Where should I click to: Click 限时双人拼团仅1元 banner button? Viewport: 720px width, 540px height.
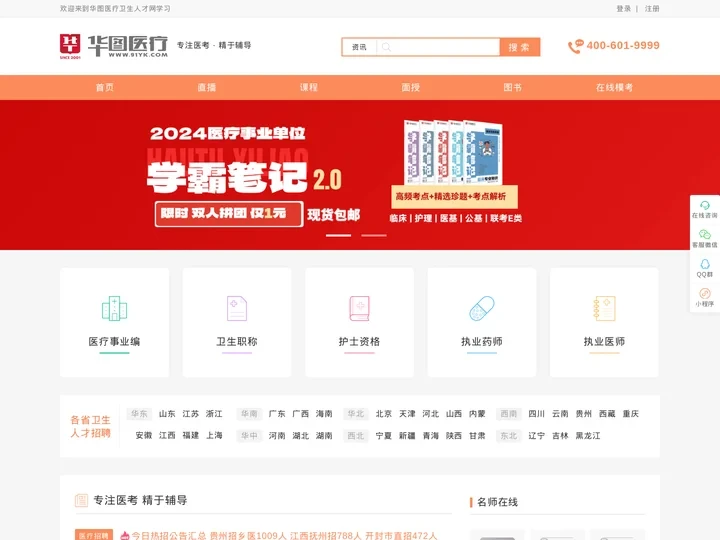click(x=229, y=214)
